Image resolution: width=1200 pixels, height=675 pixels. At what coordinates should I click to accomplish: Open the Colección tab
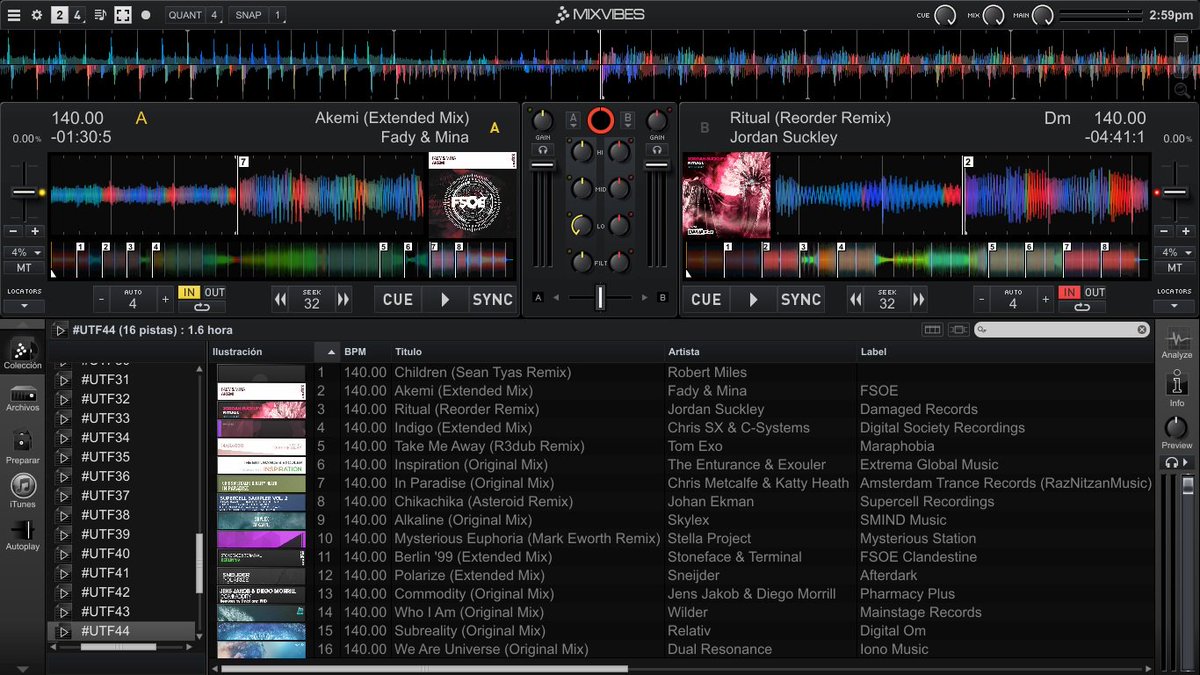23,353
